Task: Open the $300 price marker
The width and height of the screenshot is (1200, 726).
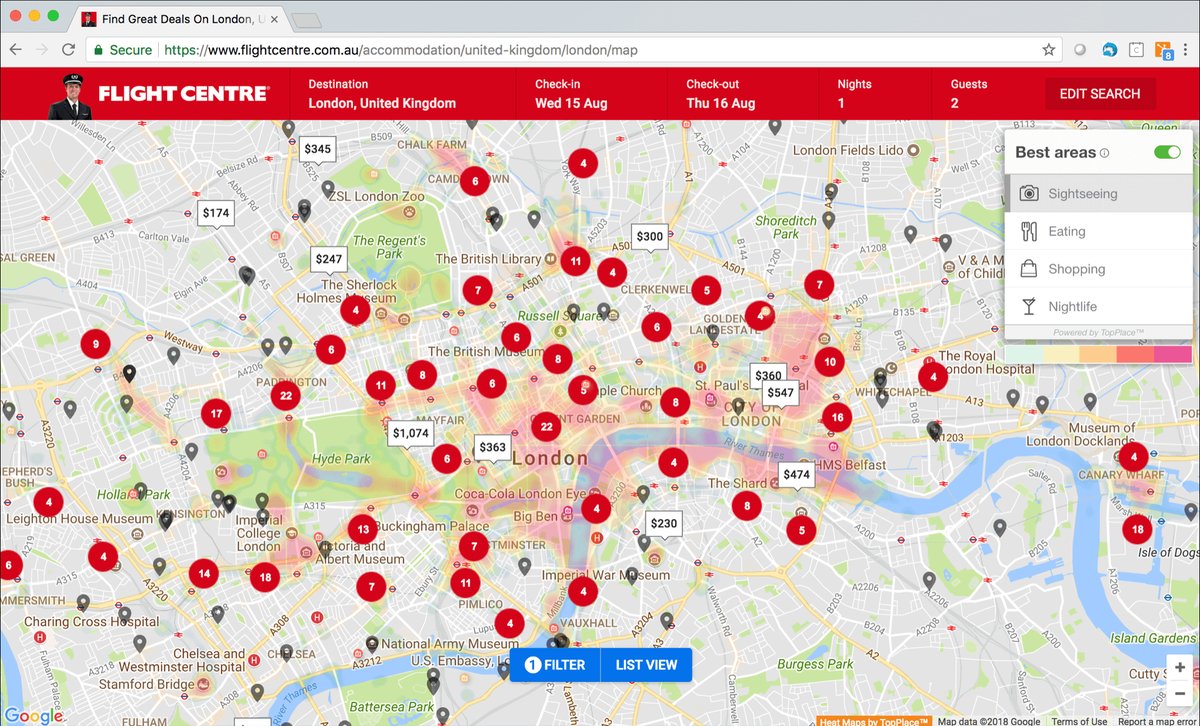Action: click(x=650, y=238)
